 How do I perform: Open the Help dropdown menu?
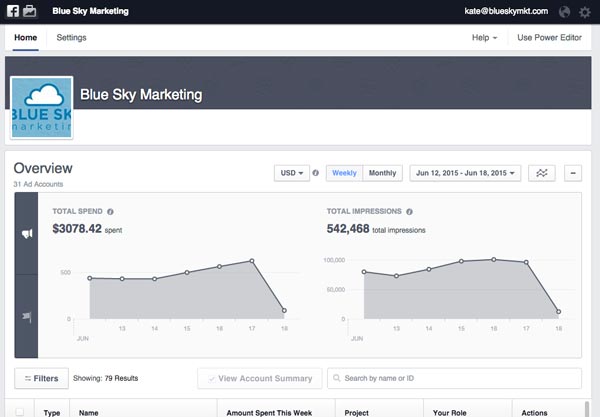pos(484,37)
